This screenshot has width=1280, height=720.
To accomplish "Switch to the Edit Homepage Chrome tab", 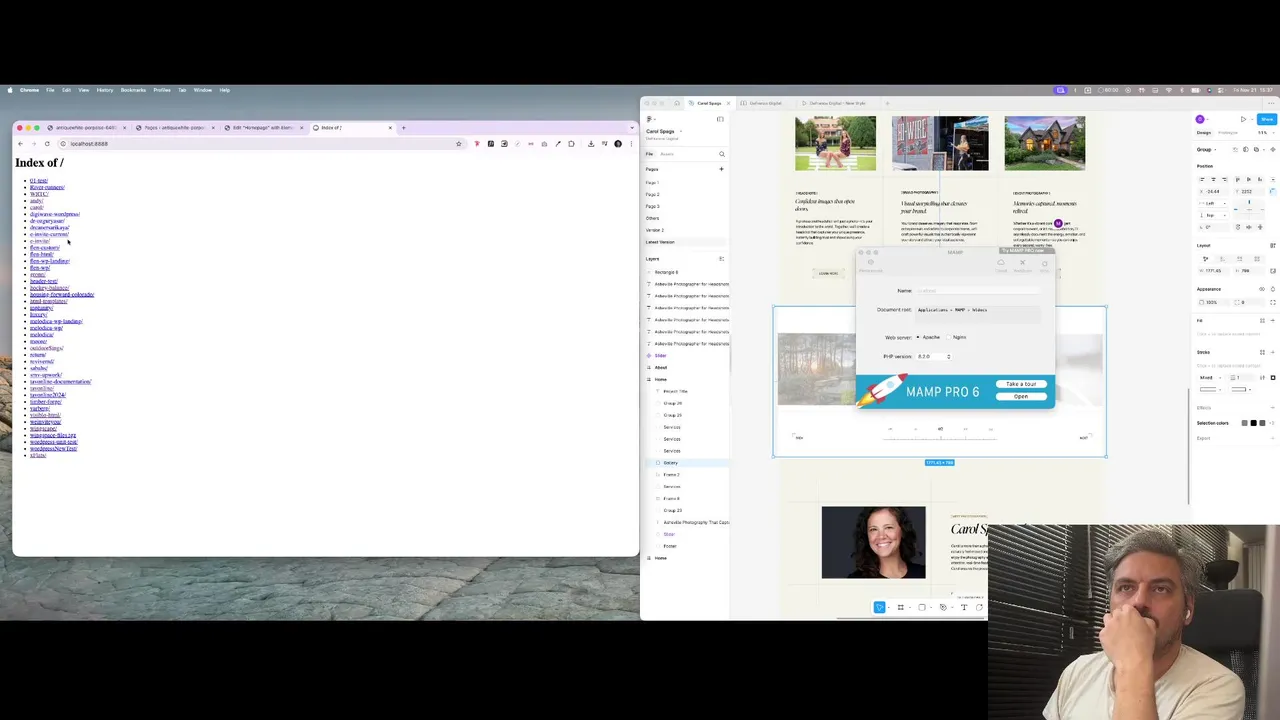I will pos(262,128).
